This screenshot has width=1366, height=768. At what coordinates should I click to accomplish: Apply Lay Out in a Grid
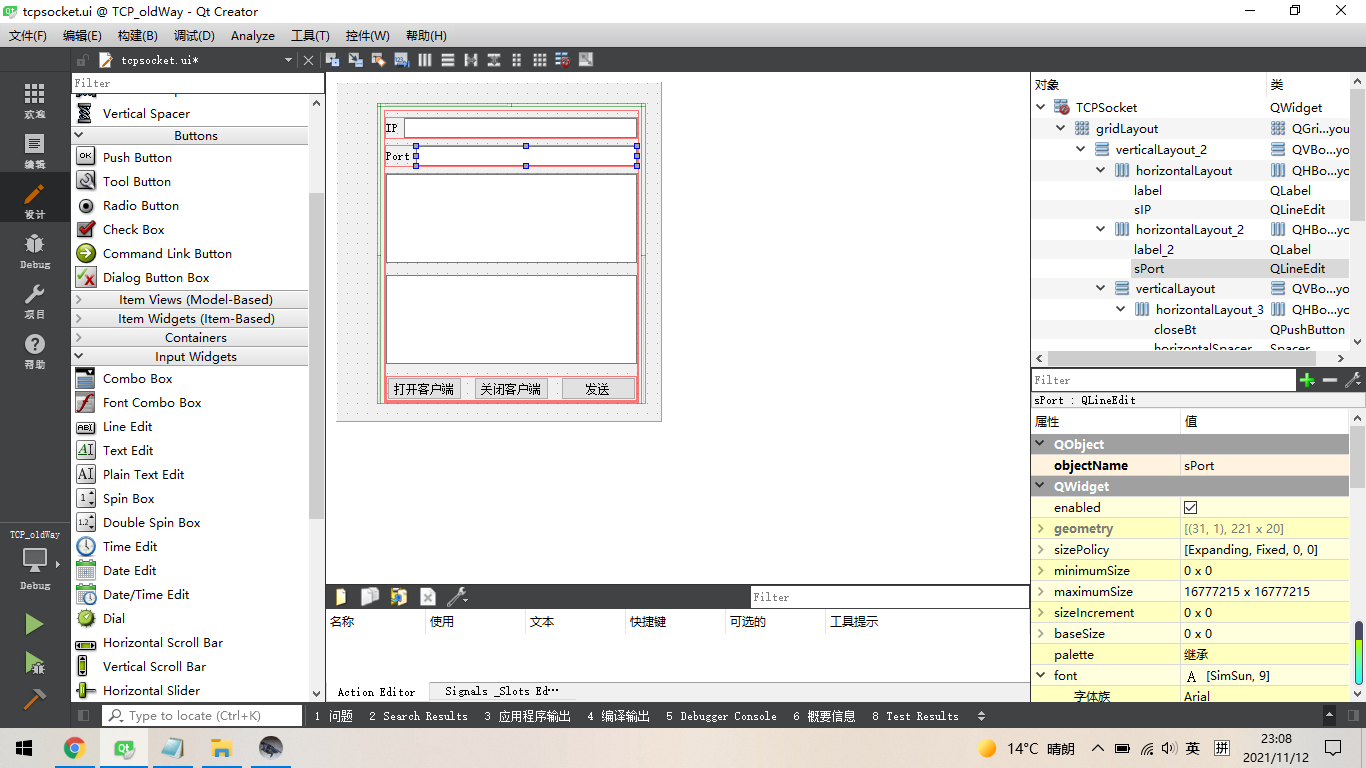click(540, 60)
